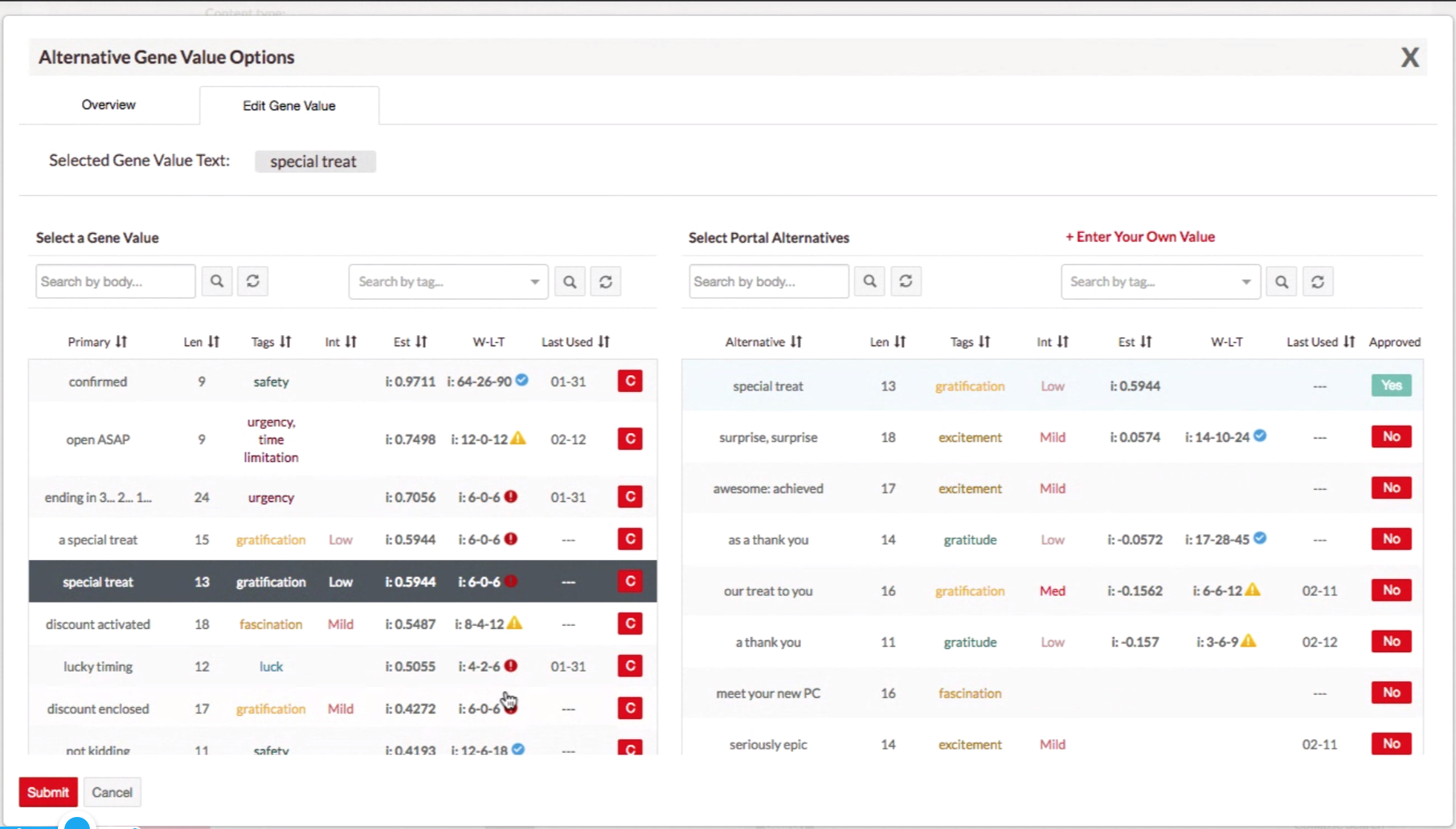Toggle Approved No for seriously epic

click(x=1391, y=744)
